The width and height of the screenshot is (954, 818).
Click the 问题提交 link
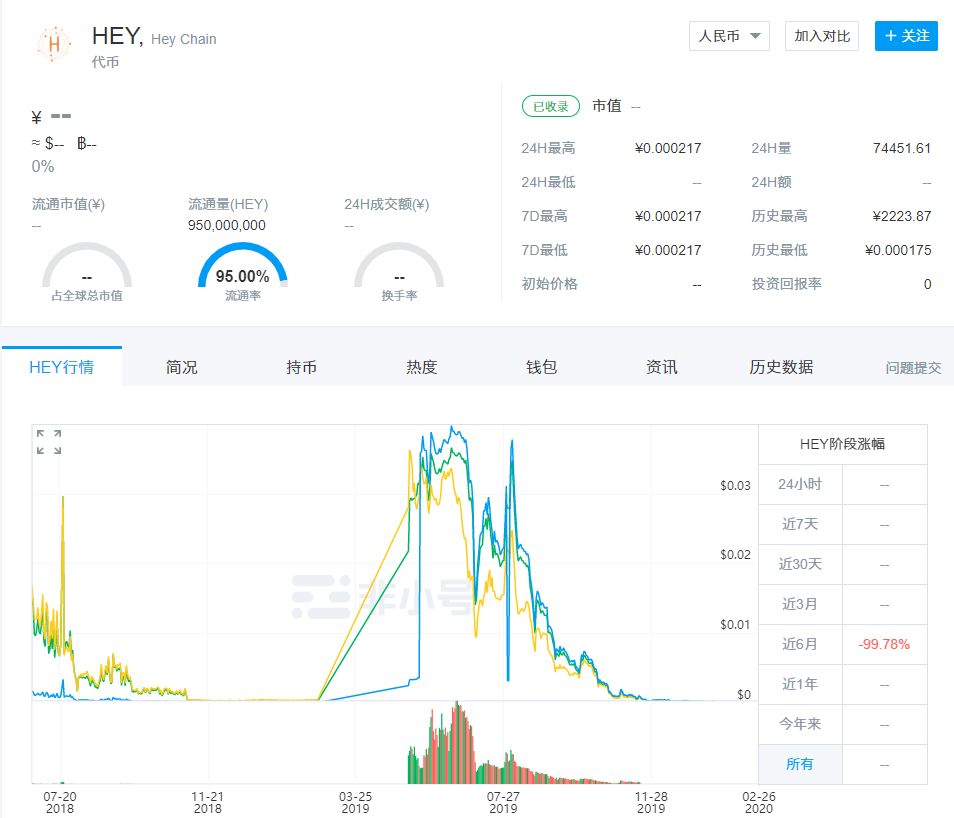coord(913,368)
